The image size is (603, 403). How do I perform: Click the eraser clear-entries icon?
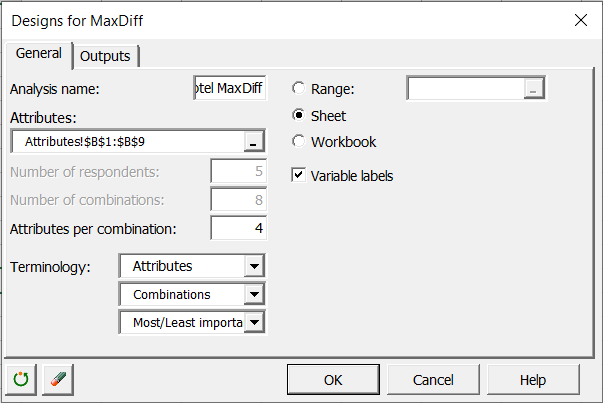[57, 380]
